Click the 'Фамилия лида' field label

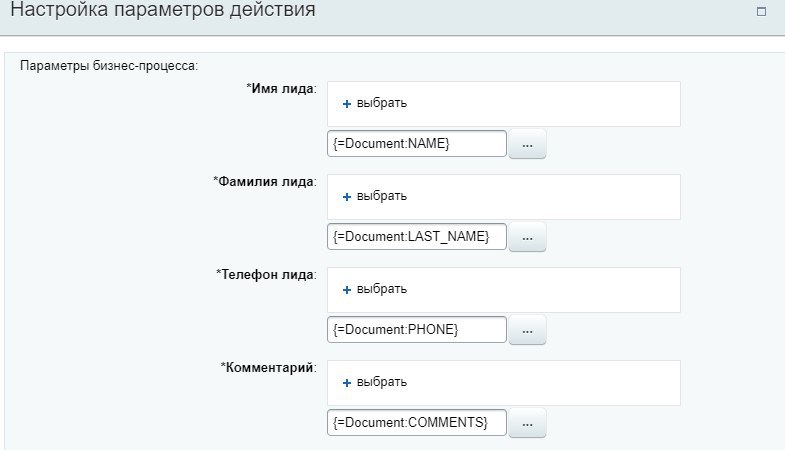(x=265, y=182)
